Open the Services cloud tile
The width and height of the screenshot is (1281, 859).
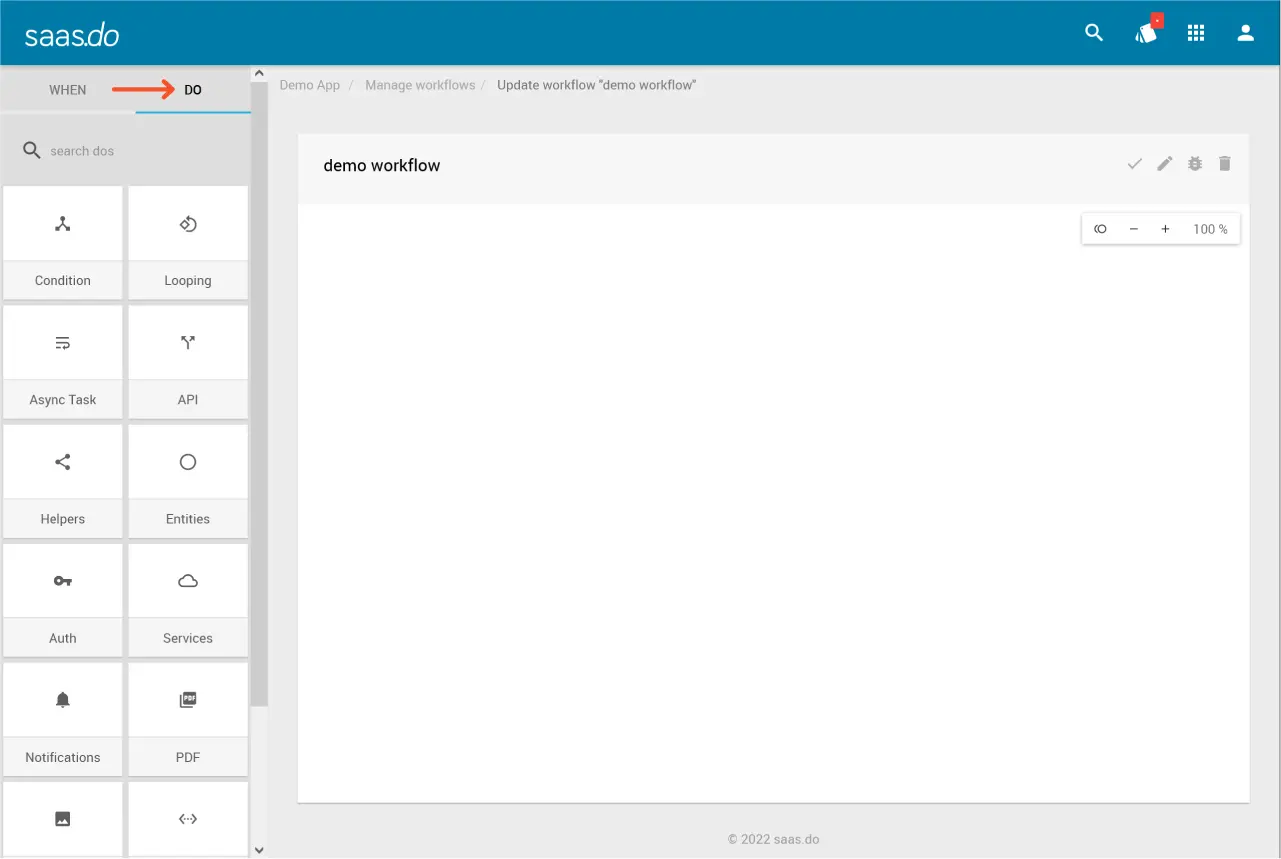(x=188, y=599)
